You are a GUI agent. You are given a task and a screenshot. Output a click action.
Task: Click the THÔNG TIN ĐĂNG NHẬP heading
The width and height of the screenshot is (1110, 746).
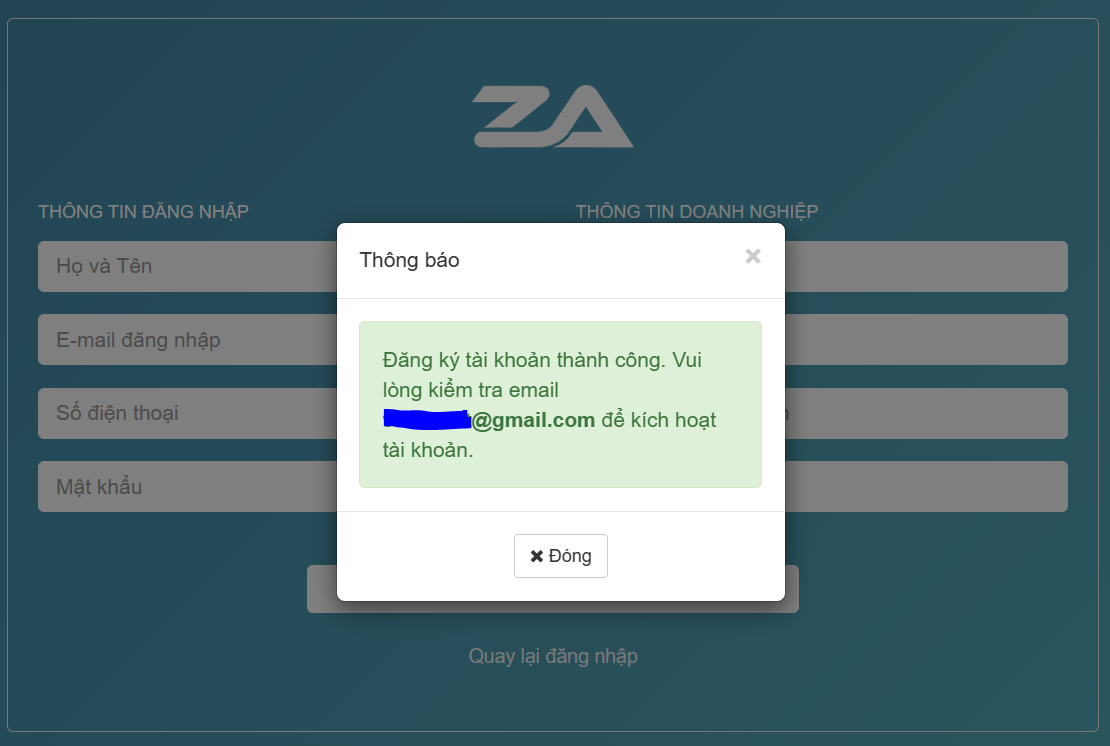point(143,211)
